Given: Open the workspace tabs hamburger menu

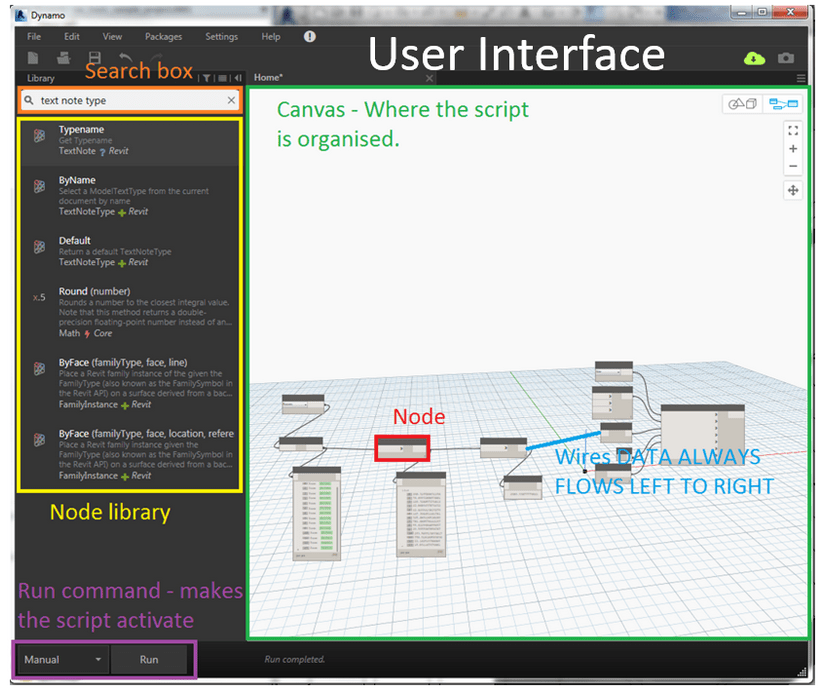Looking at the screenshot, I should (801, 78).
